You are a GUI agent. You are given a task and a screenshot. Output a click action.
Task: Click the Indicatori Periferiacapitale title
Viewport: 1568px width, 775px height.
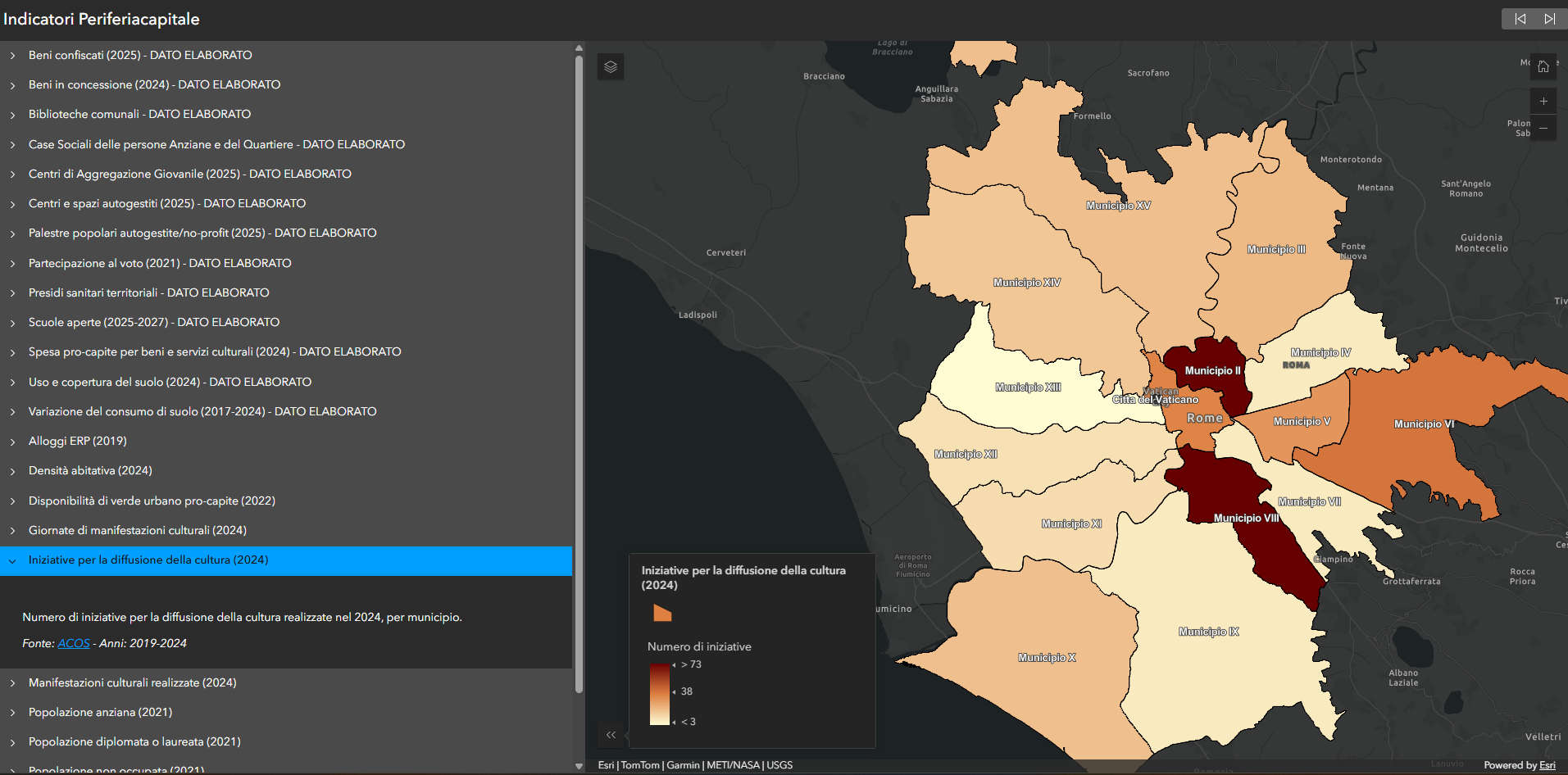pyautogui.click(x=102, y=19)
